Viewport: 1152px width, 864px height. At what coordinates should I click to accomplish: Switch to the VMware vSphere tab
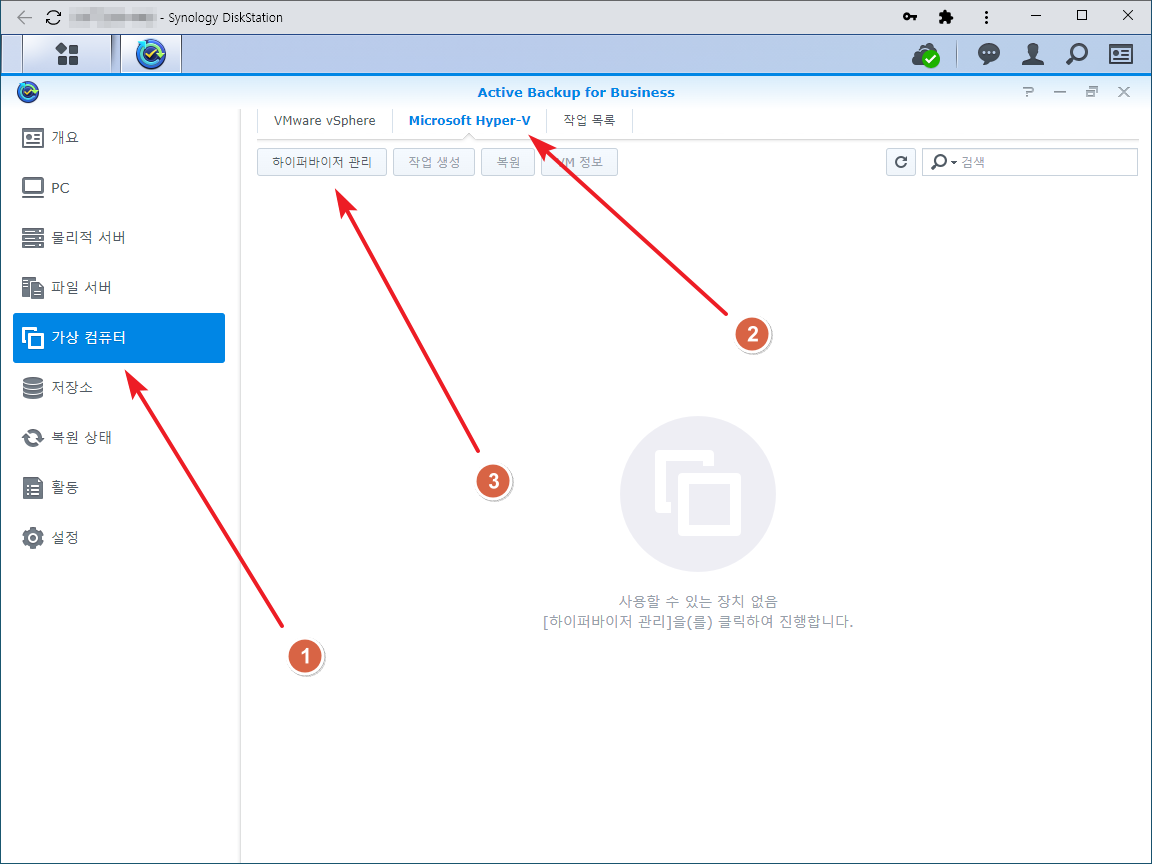pyautogui.click(x=325, y=120)
